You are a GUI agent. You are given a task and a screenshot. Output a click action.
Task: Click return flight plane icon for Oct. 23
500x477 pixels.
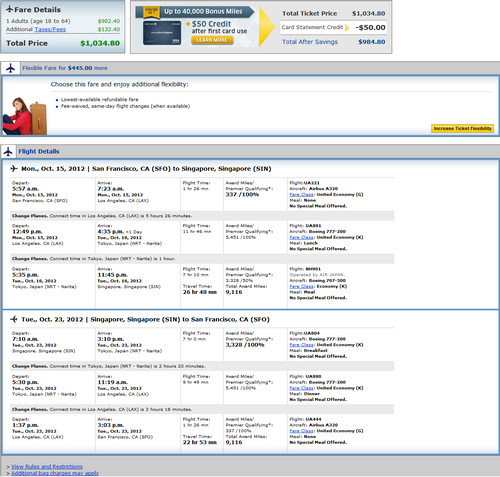(x=14, y=319)
